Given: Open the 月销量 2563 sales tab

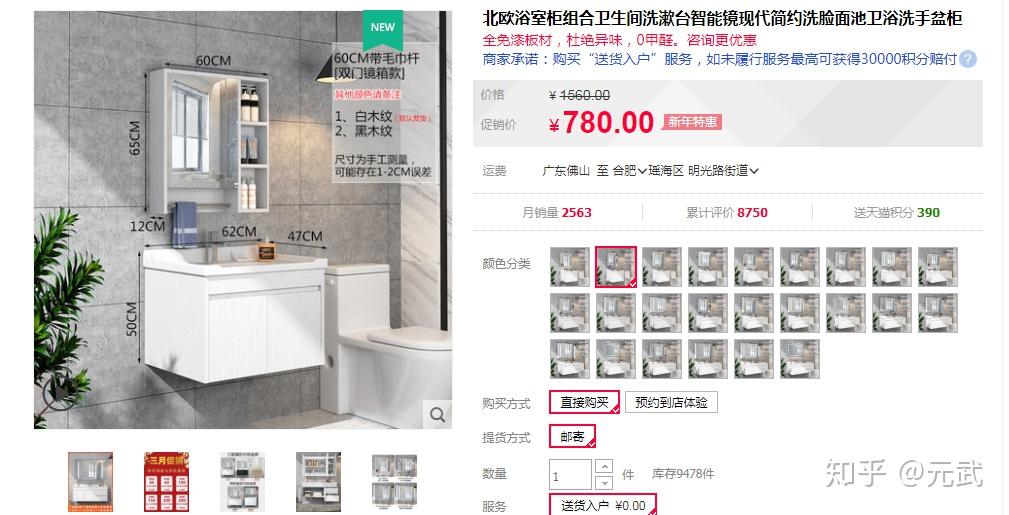Looking at the screenshot, I should pos(557,212).
